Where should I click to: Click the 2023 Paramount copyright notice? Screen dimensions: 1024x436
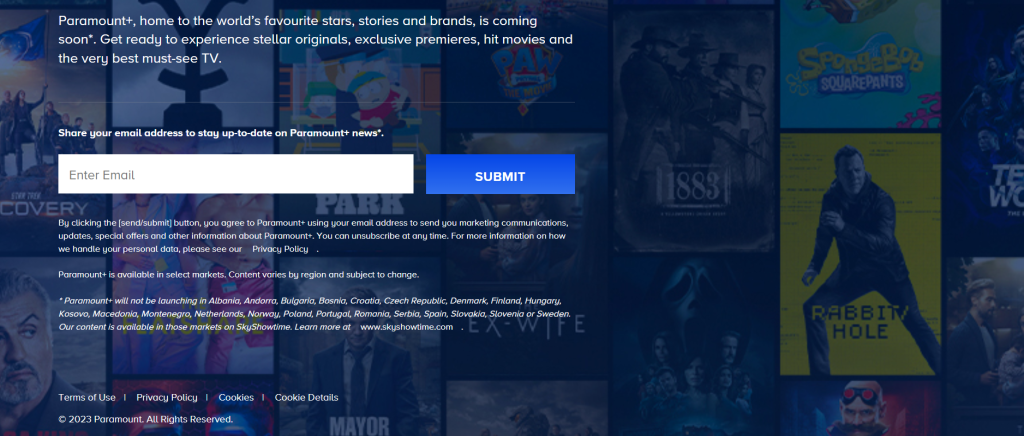click(x=145, y=419)
